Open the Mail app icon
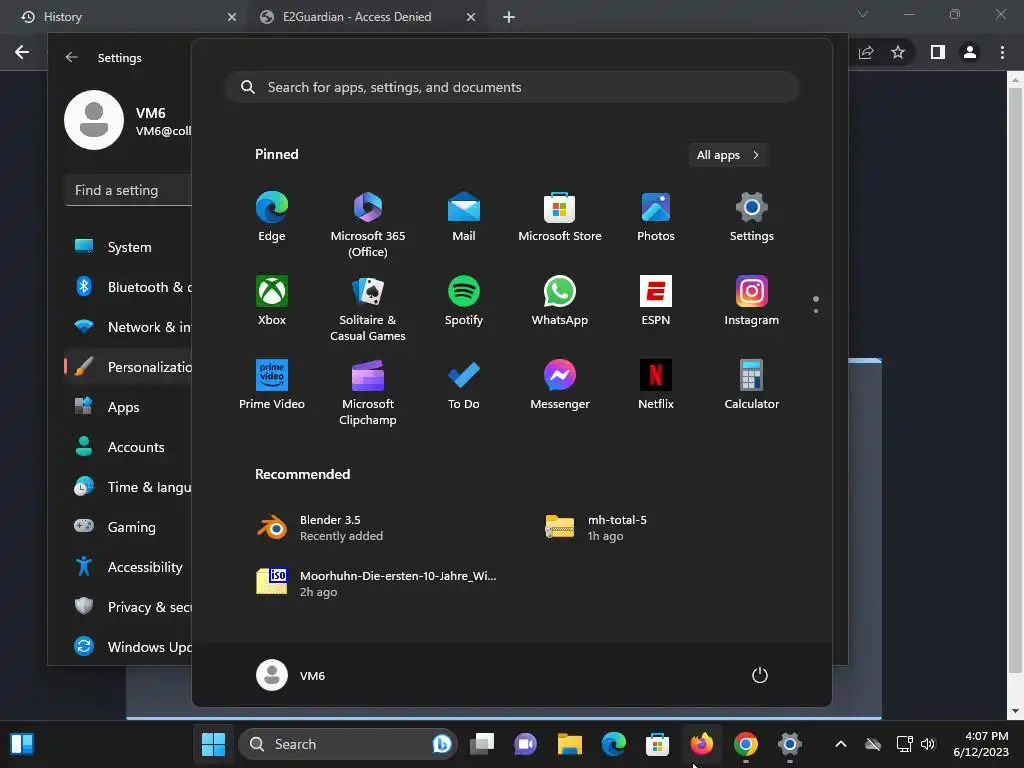Screen dimensions: 1024x768 tap(464, 217)
